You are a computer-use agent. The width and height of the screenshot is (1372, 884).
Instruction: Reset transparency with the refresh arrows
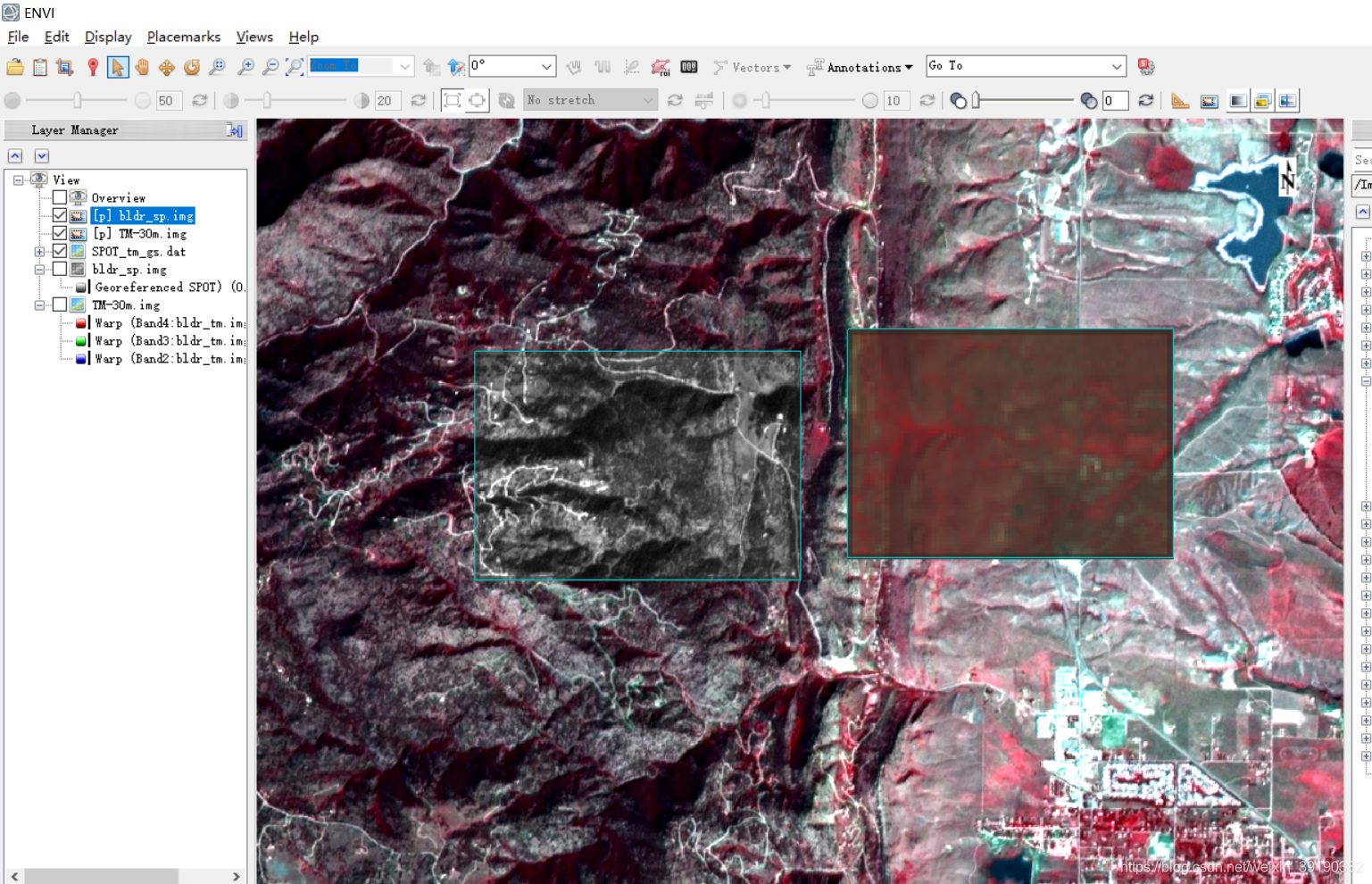click(1146, 100)
